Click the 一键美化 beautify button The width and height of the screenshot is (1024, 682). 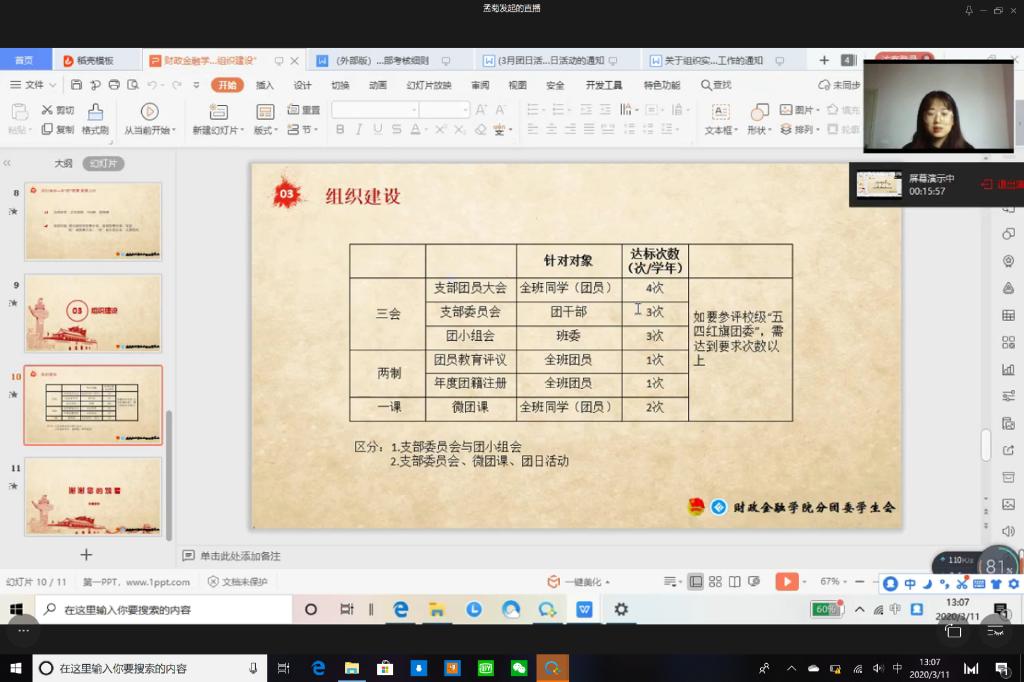(578, 581)
